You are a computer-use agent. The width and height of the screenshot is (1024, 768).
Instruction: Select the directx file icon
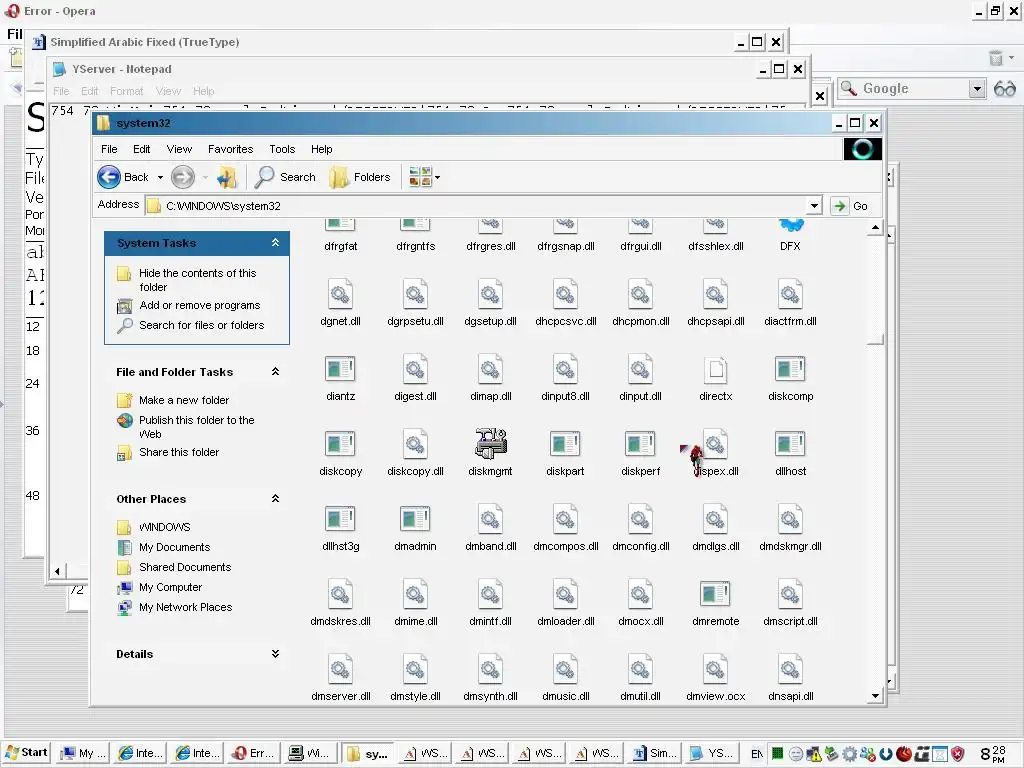[716, 369]
